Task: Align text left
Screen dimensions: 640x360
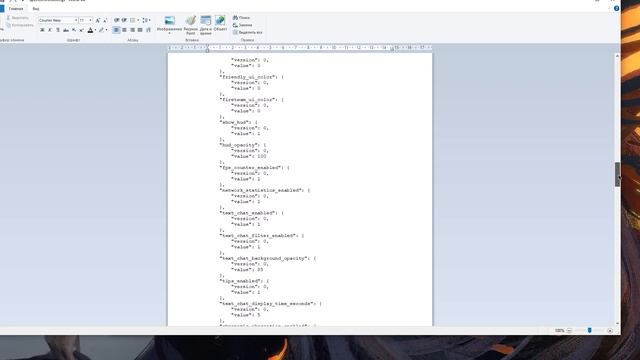Action: click(x=116, y=30)
